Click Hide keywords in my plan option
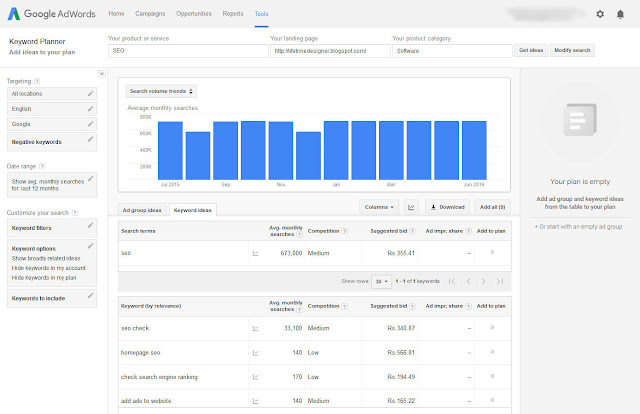 coord(44,278)
